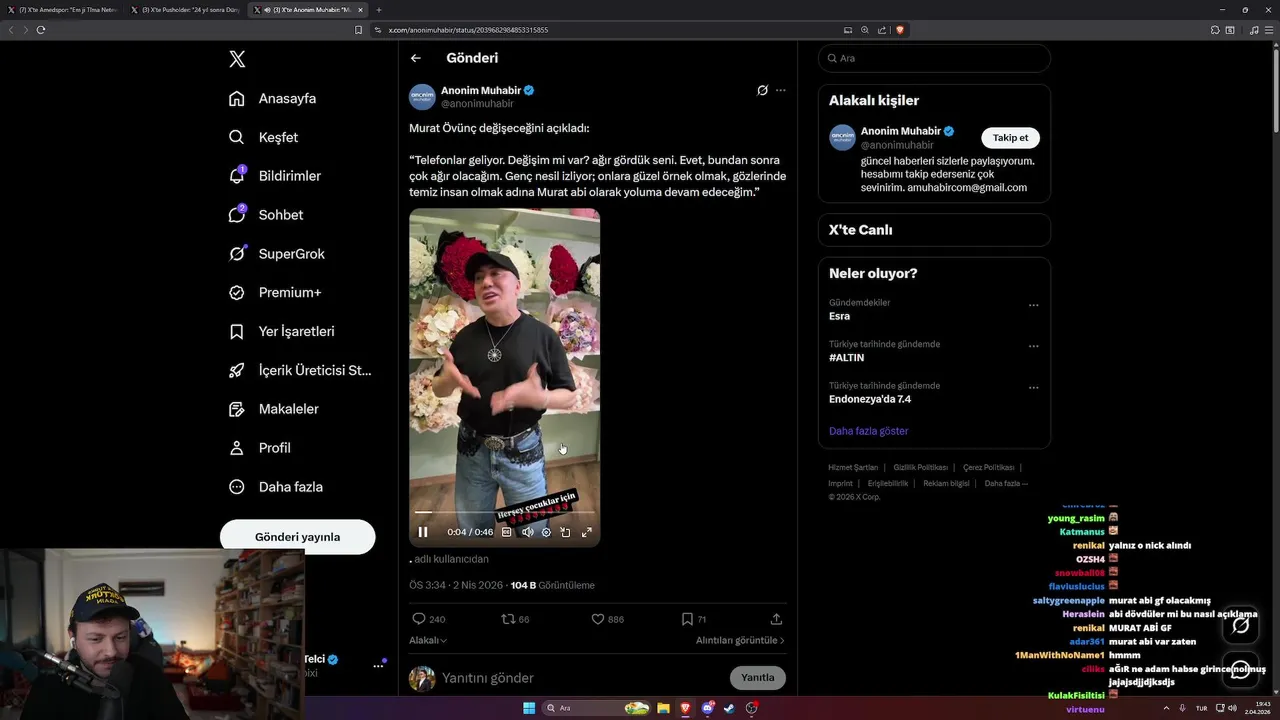This screenshot has width=1280, height=720.
Task: Click the zoom magnifier in address bar
Action: click(865, 30)
